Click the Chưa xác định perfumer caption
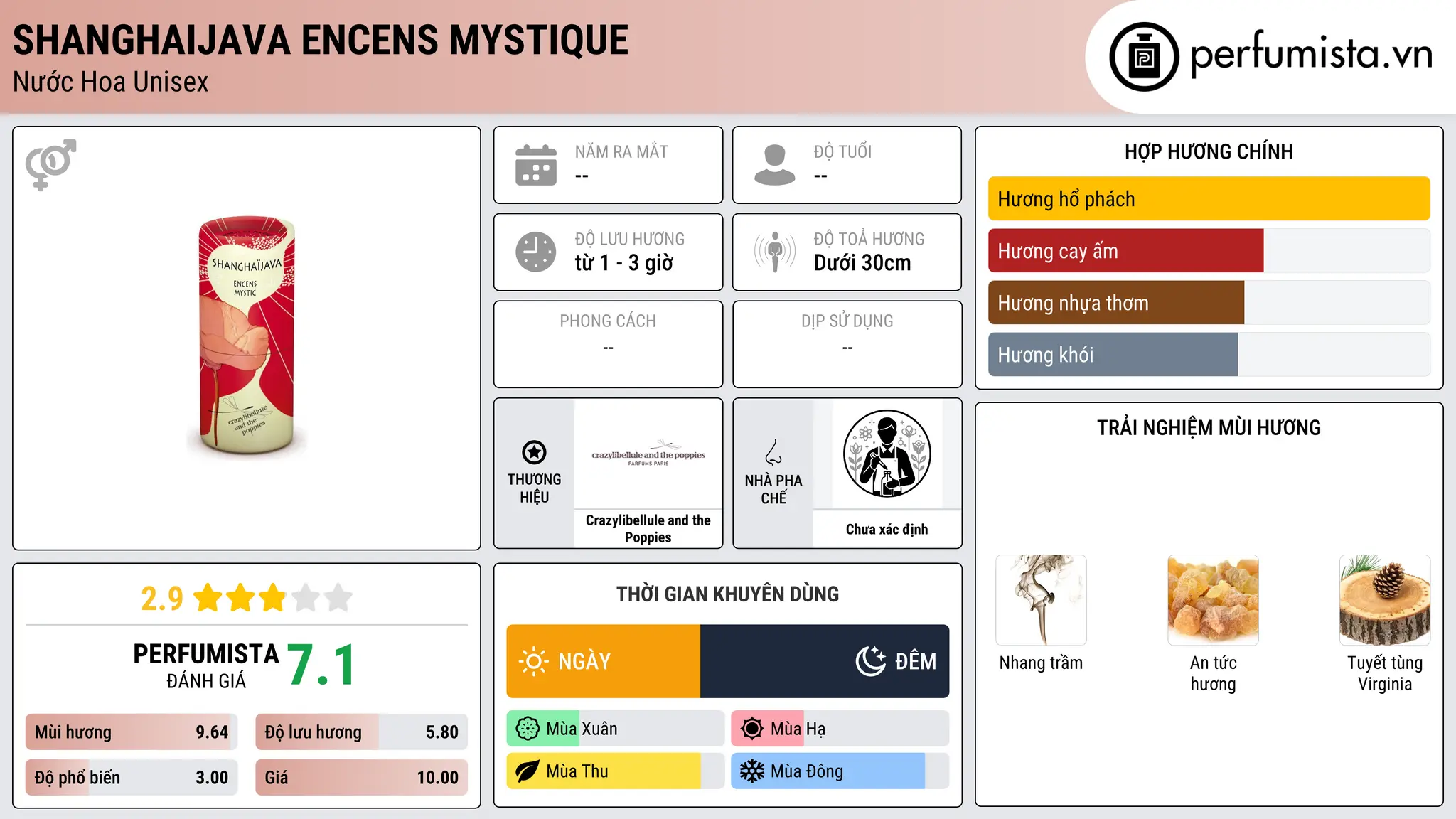The image size is (1456, 819). tap(887, 529)
